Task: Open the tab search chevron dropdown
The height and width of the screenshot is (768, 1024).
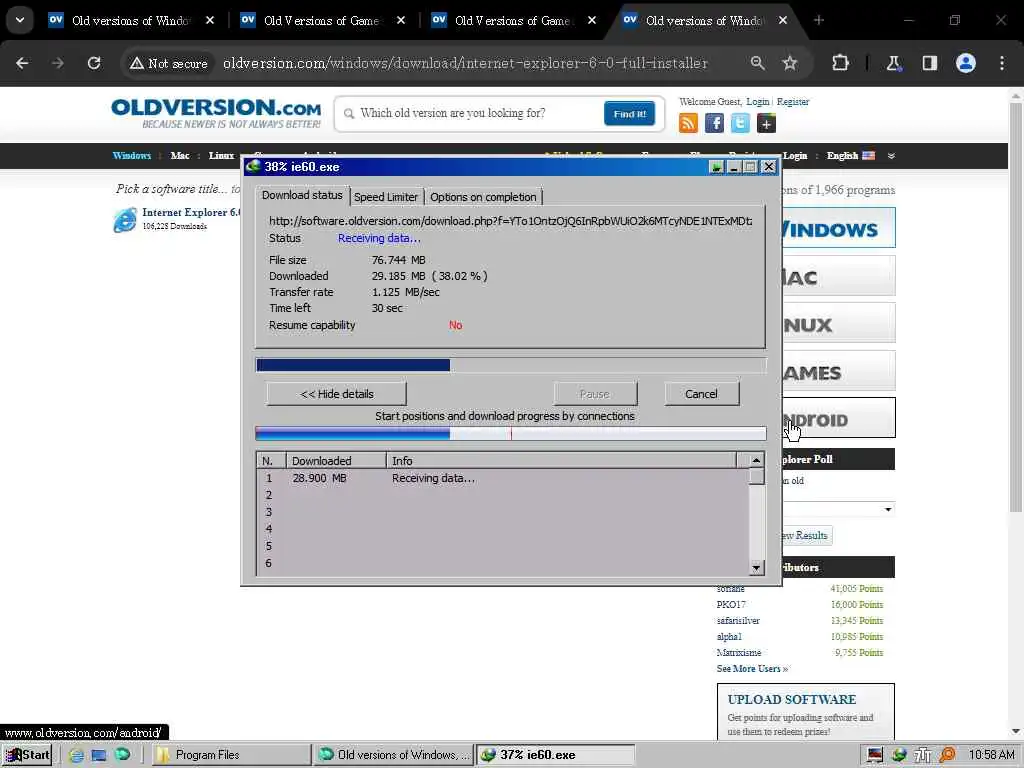Action: [x=20, y=20]
